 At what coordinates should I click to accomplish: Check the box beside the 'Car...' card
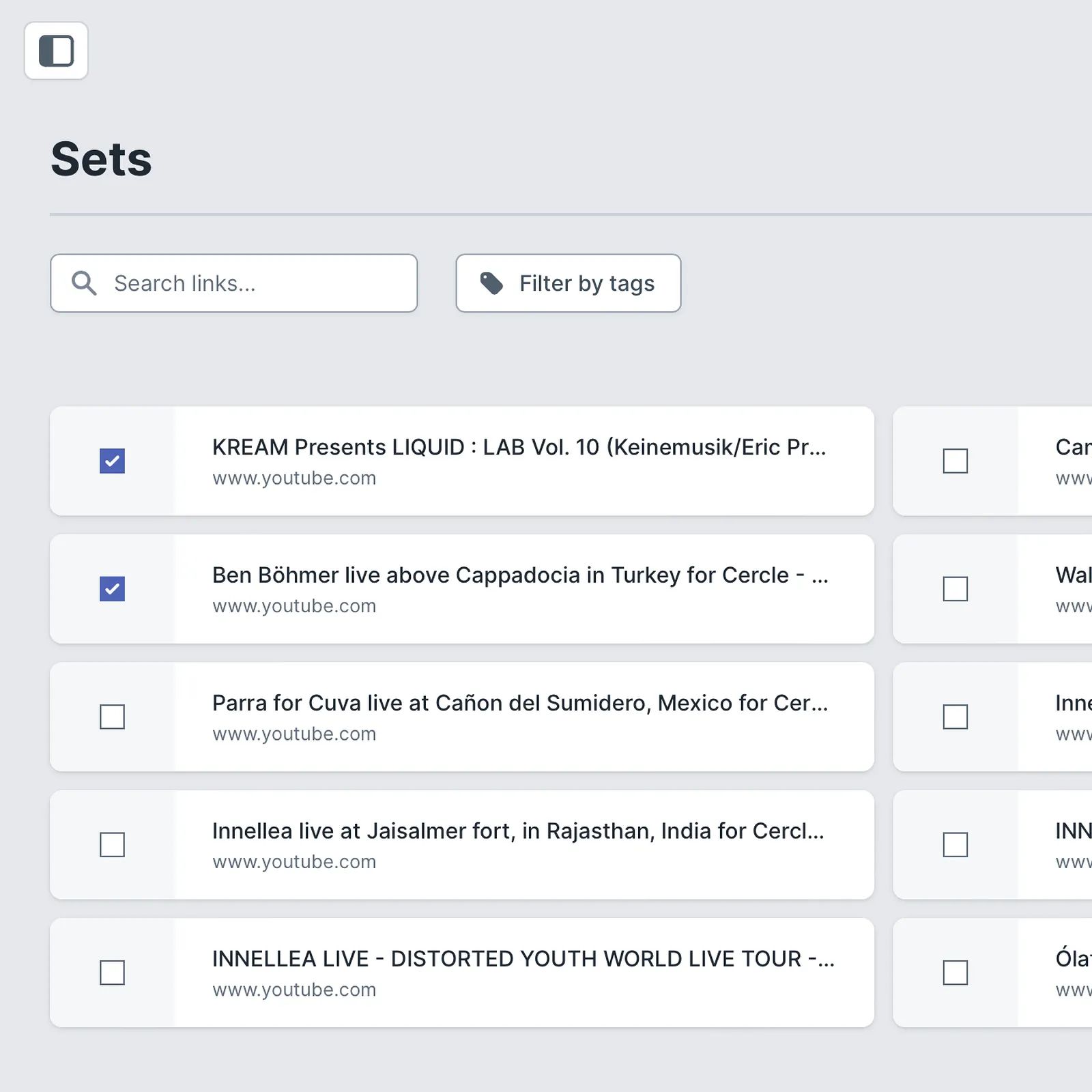[x=955, y=461]
